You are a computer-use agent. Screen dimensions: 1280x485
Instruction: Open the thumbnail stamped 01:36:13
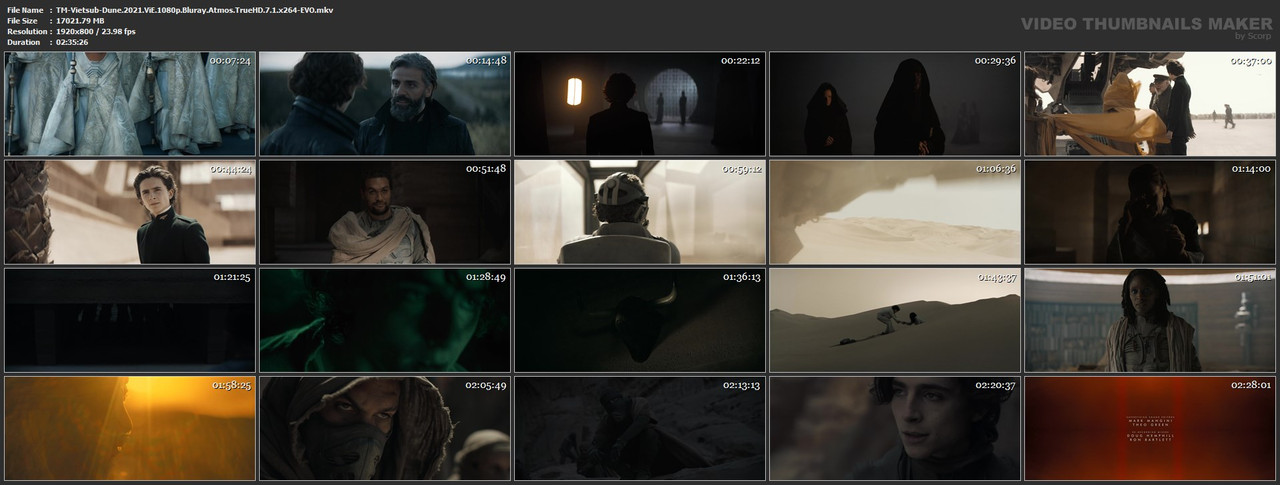[640, 320]
